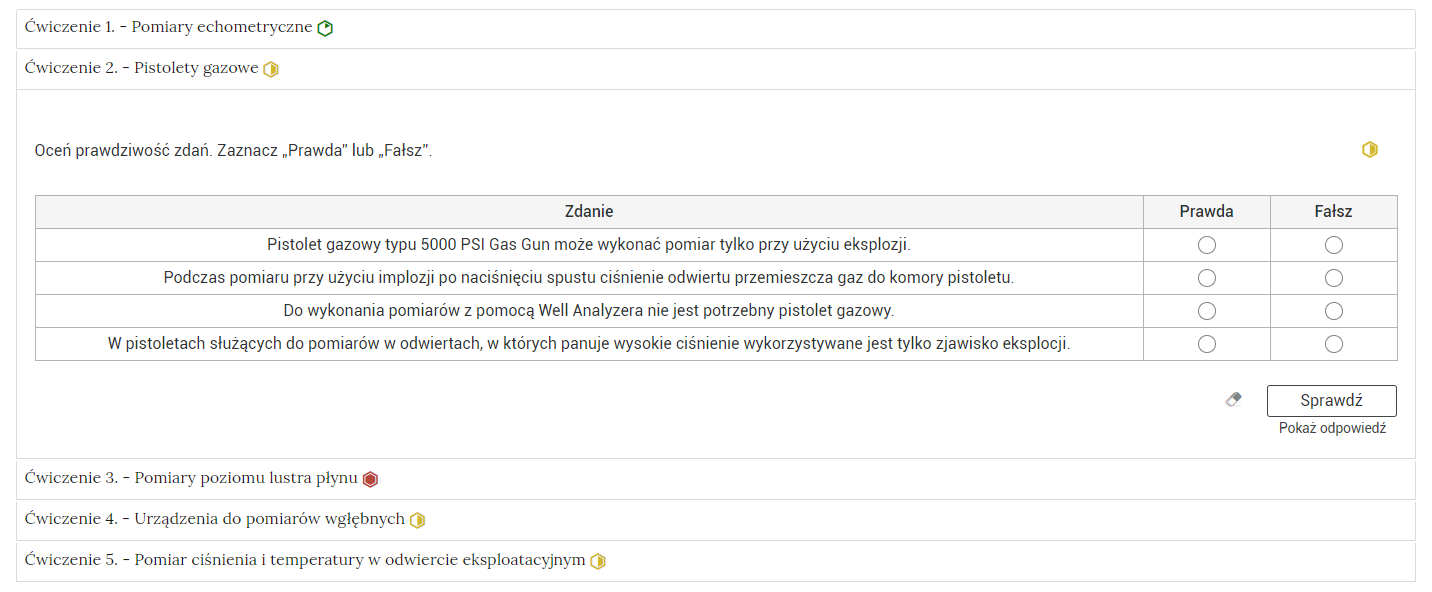Mark Fałsz for the implosion measurement sentence
The width and height of the screenshot is (1432, 592).
tap(1333, 278)
